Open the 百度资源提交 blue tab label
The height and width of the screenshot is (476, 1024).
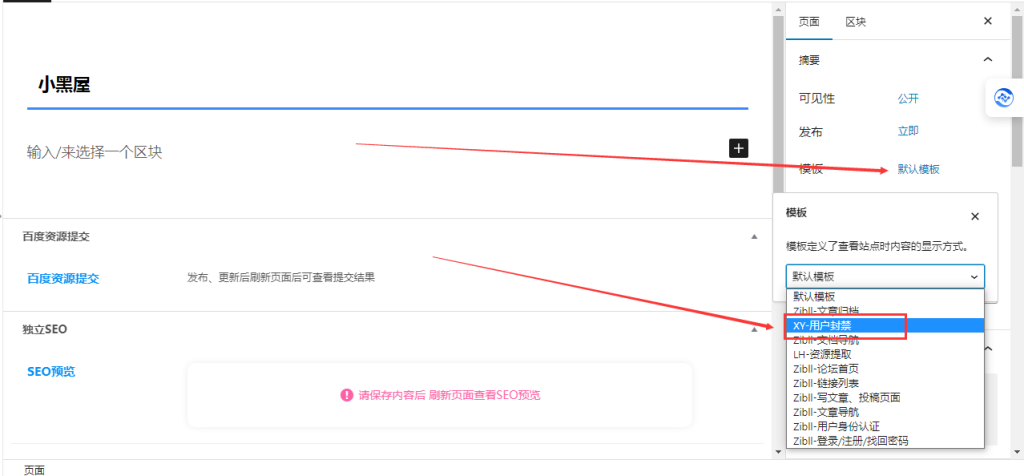tap(63, 278)
